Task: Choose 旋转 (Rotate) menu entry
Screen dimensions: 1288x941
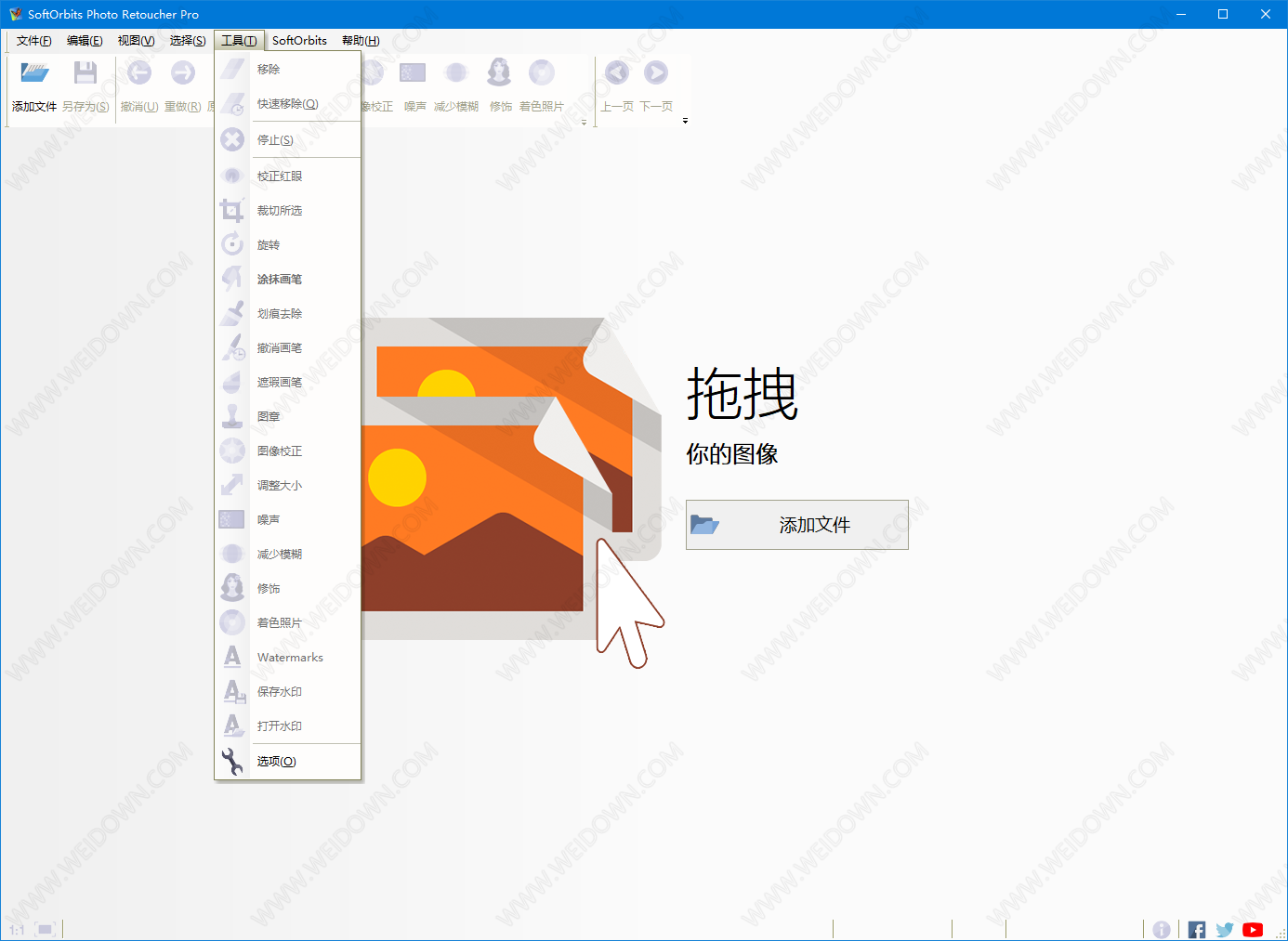Action: point(288,245)
